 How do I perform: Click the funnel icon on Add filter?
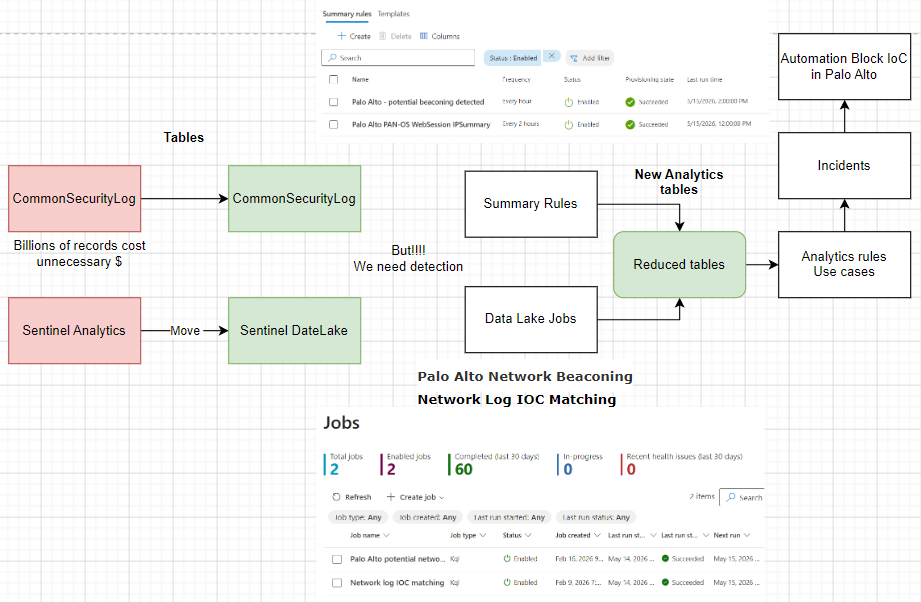pos(574,58)
